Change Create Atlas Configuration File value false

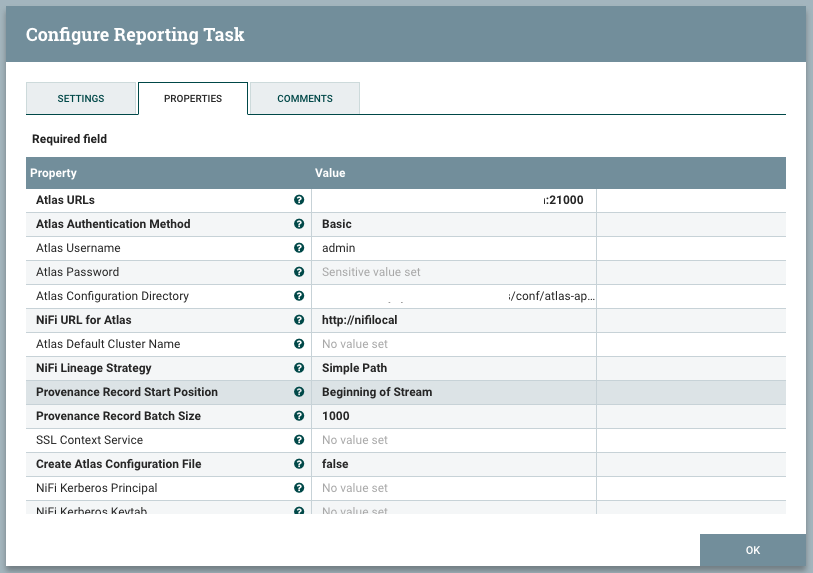(454, 464)
